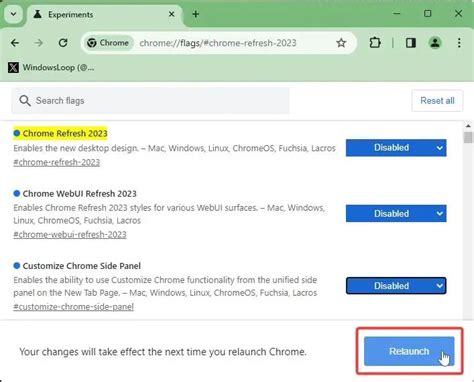
Task: Click the Chrome site info chip
Action: click(x=108, y=43)
